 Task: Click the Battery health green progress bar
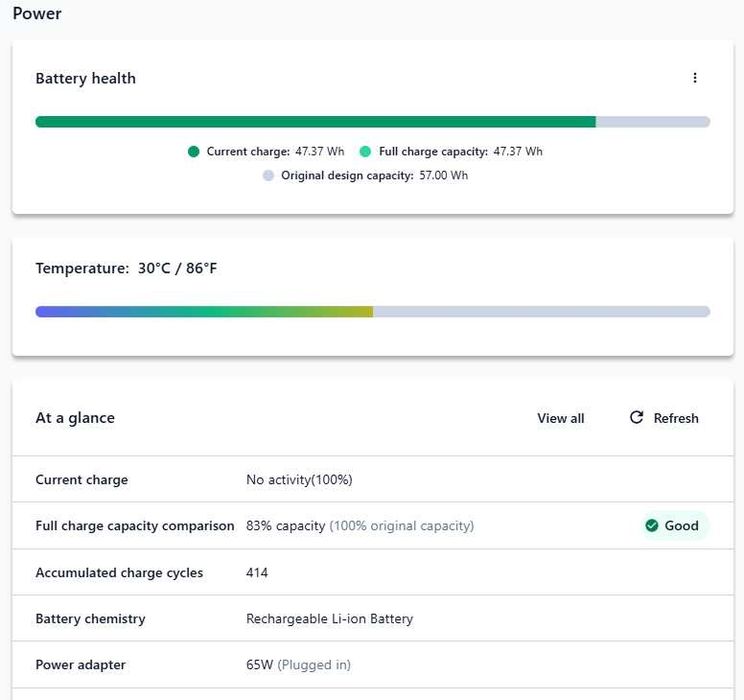click(315, 122)
